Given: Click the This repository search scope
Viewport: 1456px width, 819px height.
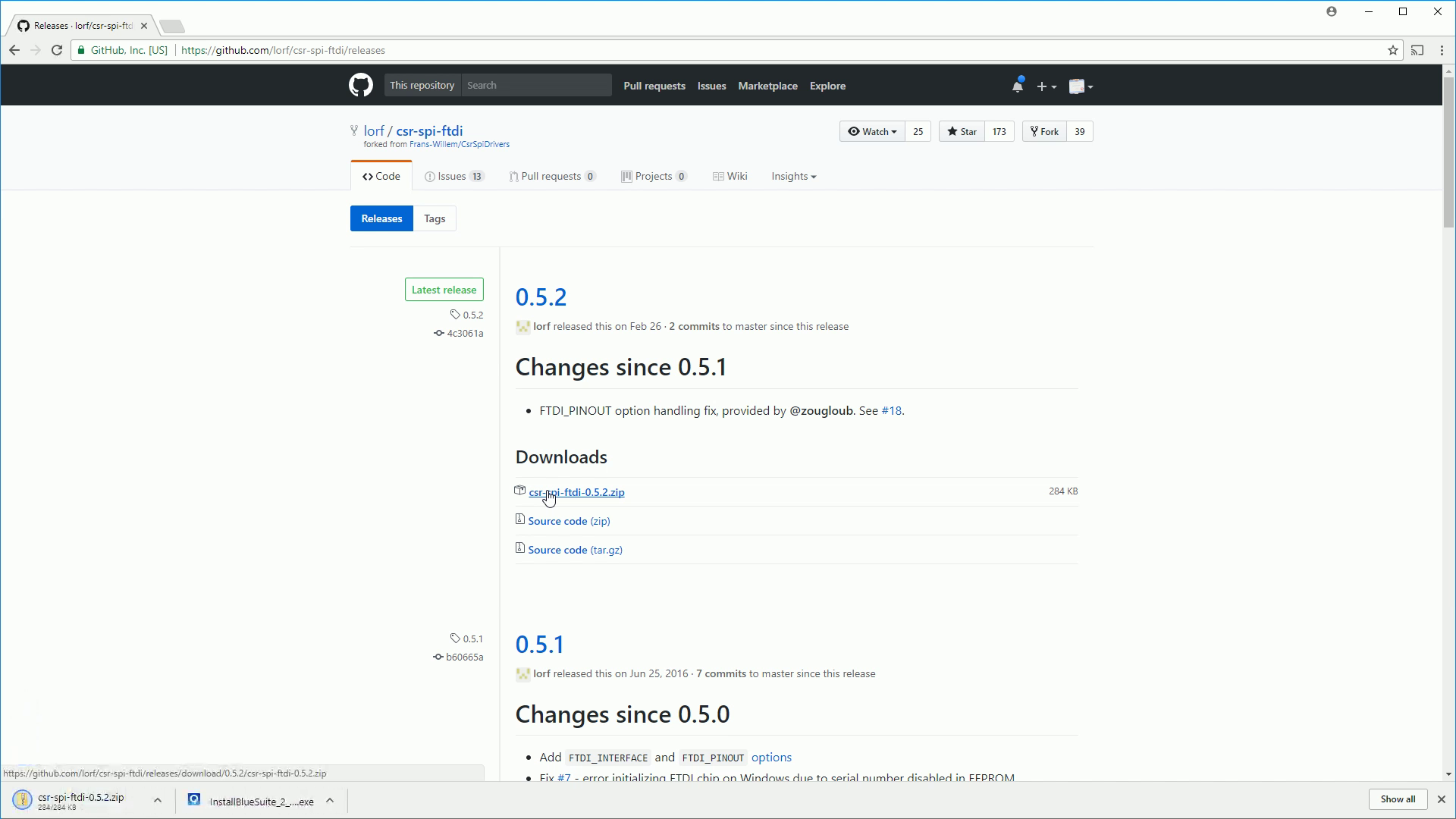Looking at the screenshot, I should tap(422, 85).
